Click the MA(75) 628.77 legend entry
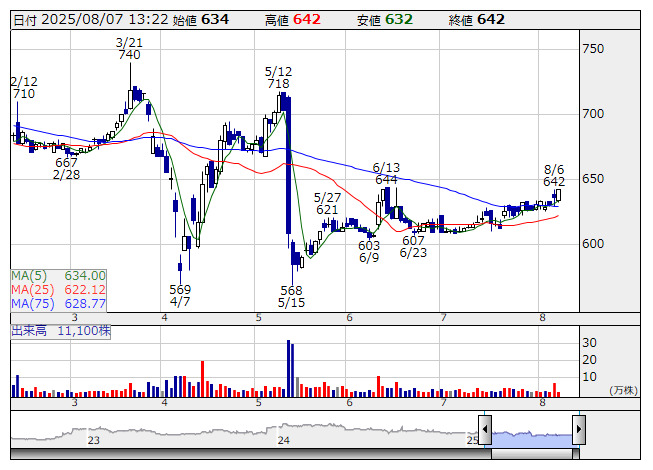Screen dimensions: 653x470 59,304
